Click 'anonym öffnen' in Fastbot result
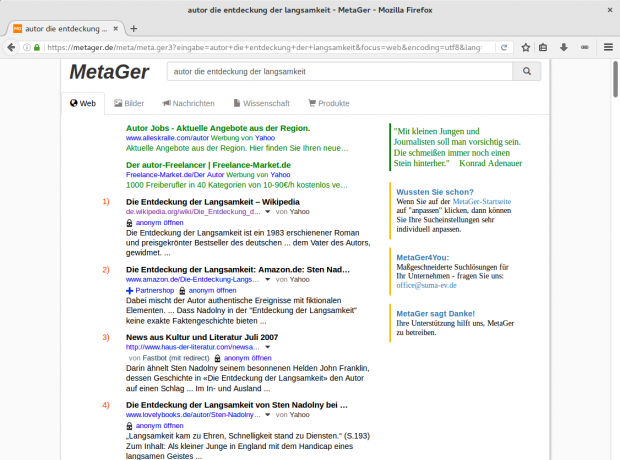620x460 pixels. coord(248,358)
